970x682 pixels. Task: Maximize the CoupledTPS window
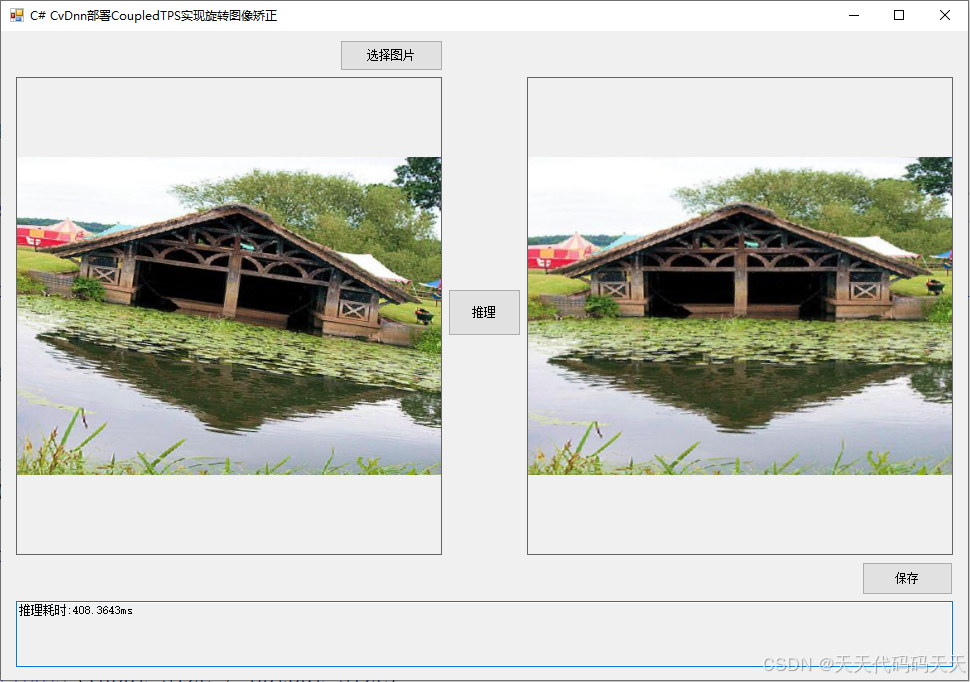pos(899,15)
